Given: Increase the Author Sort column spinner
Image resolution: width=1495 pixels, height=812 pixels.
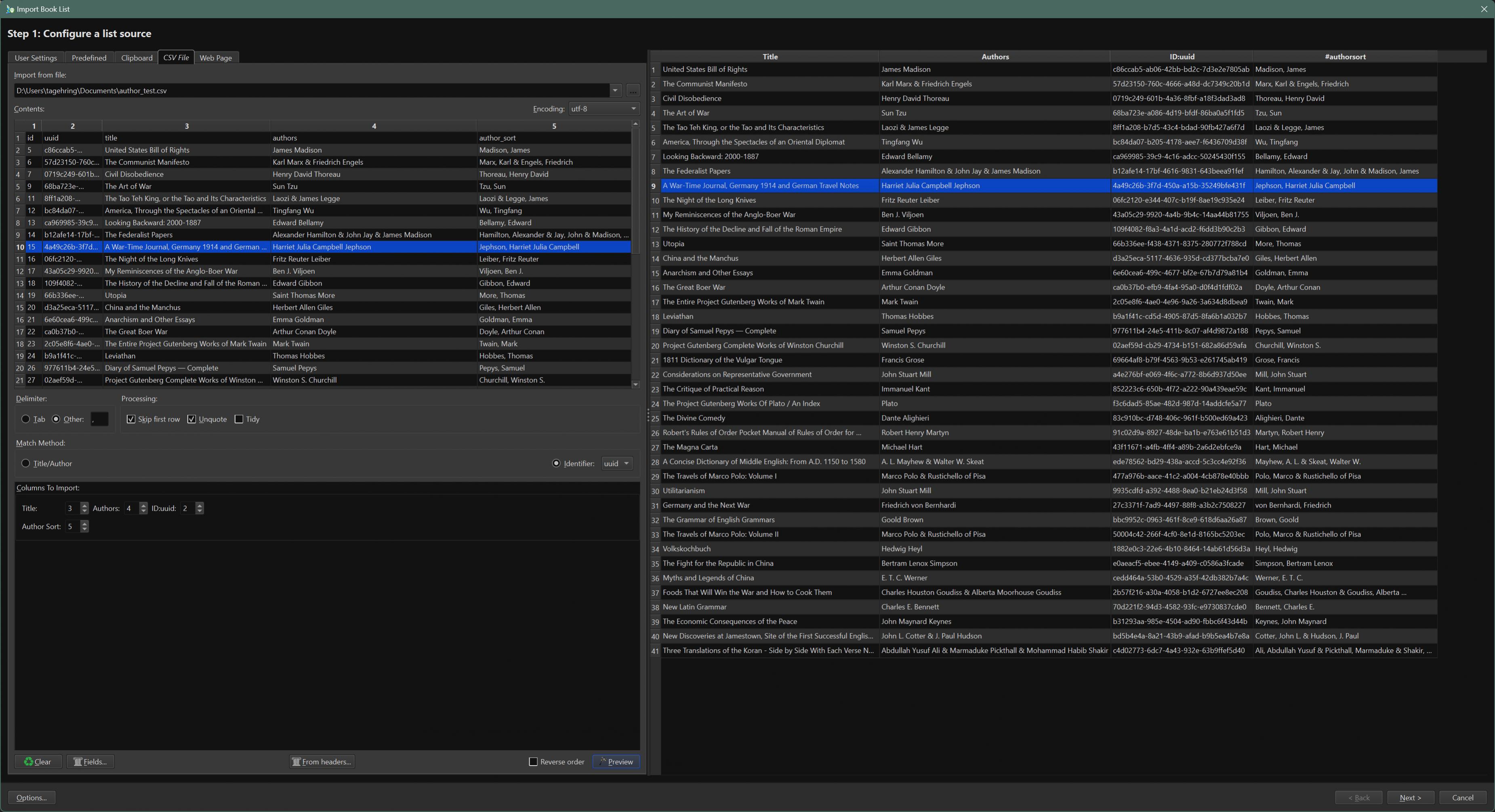Looking at the screenshot, I should (85, 523).
